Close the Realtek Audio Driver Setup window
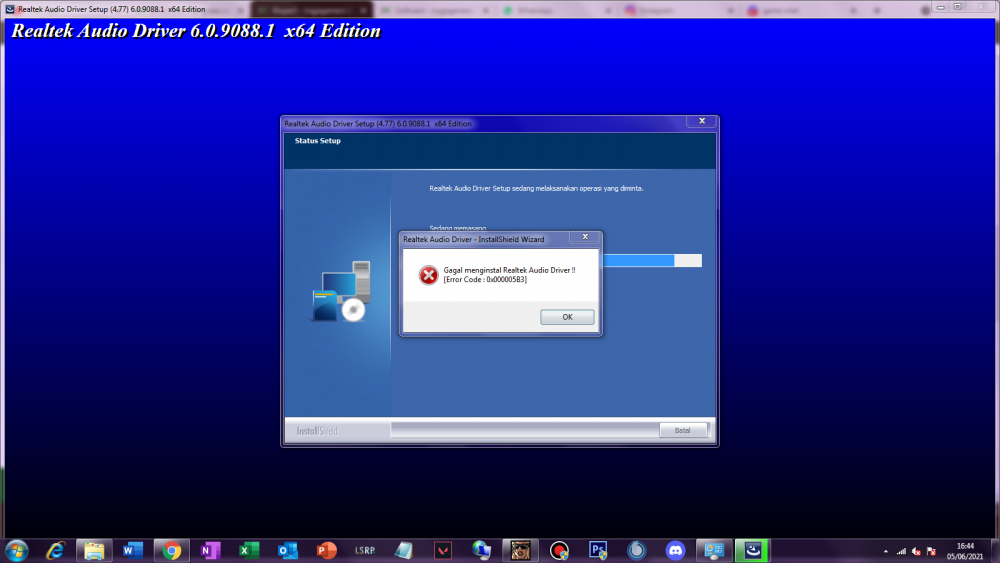This screenshot has height=563, width=1000. (x=702, y=121)
